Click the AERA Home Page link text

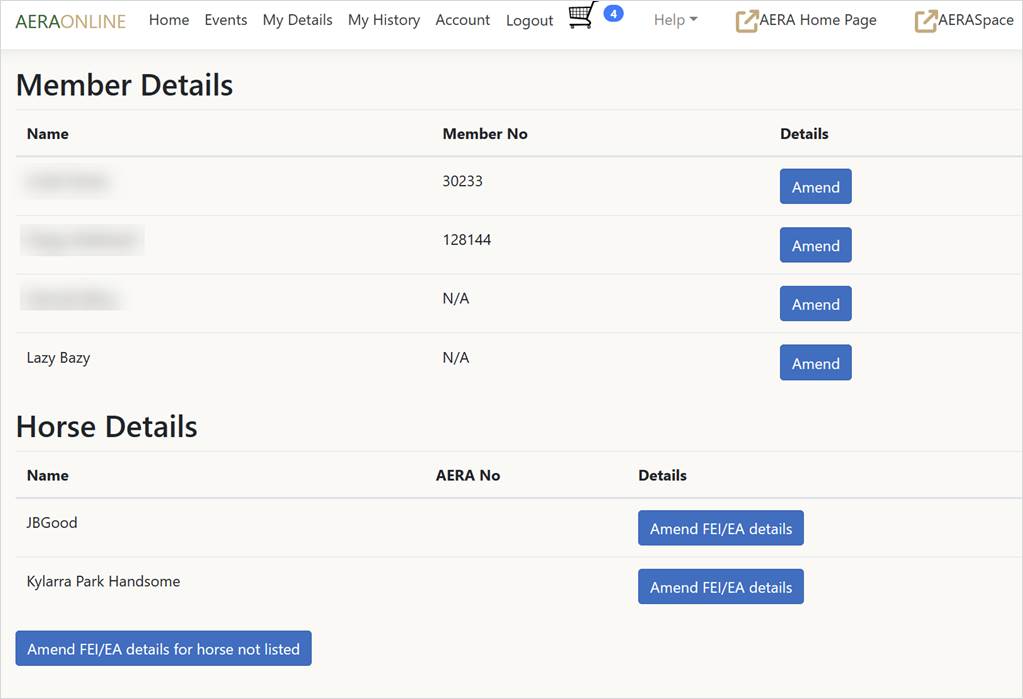817,20
